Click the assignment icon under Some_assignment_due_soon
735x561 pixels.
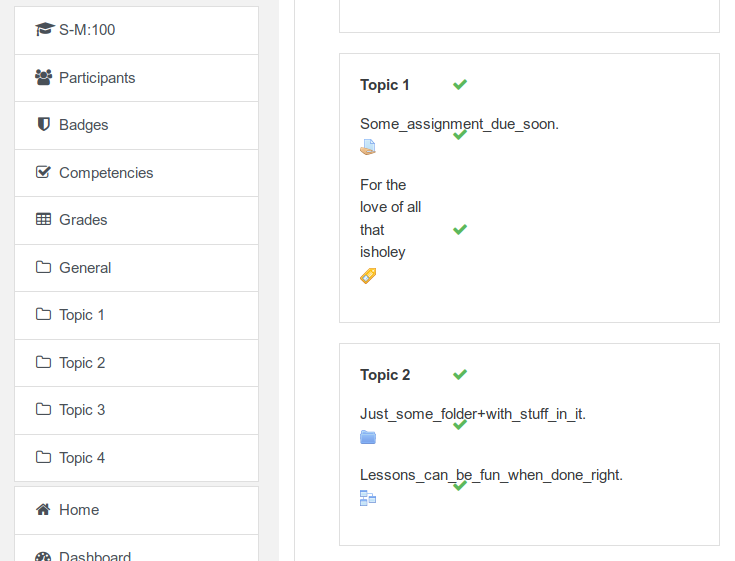click(x=368, y=147)
